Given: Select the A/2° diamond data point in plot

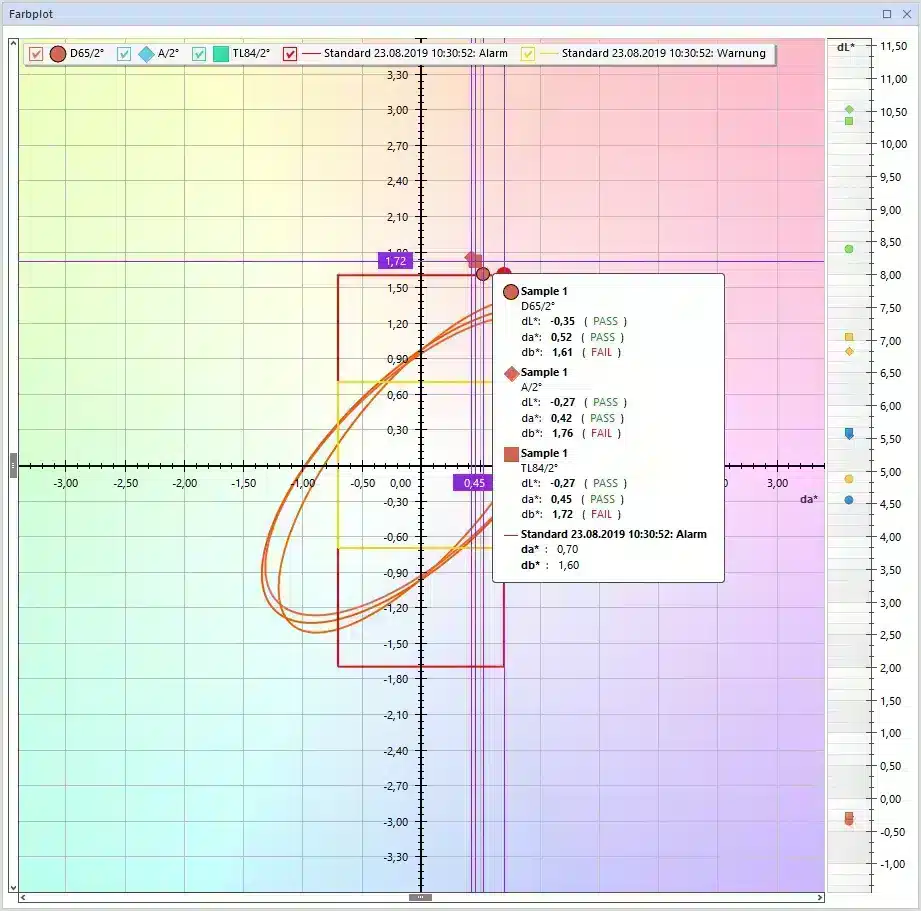Looking at the screenshot, I should [x=470, y=258].
